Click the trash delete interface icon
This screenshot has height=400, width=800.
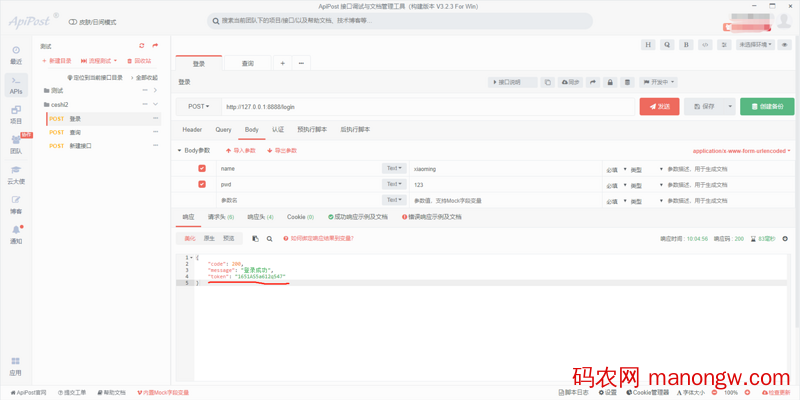click(628, 82)
